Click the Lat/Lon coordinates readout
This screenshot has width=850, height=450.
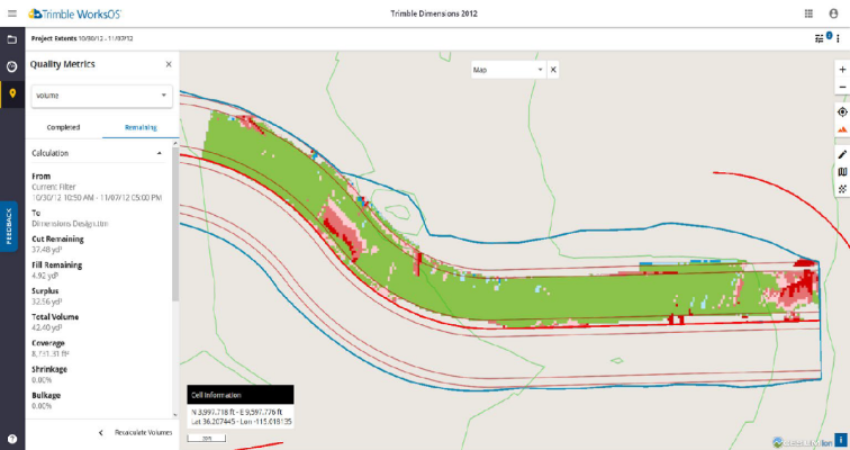(242, 421)
